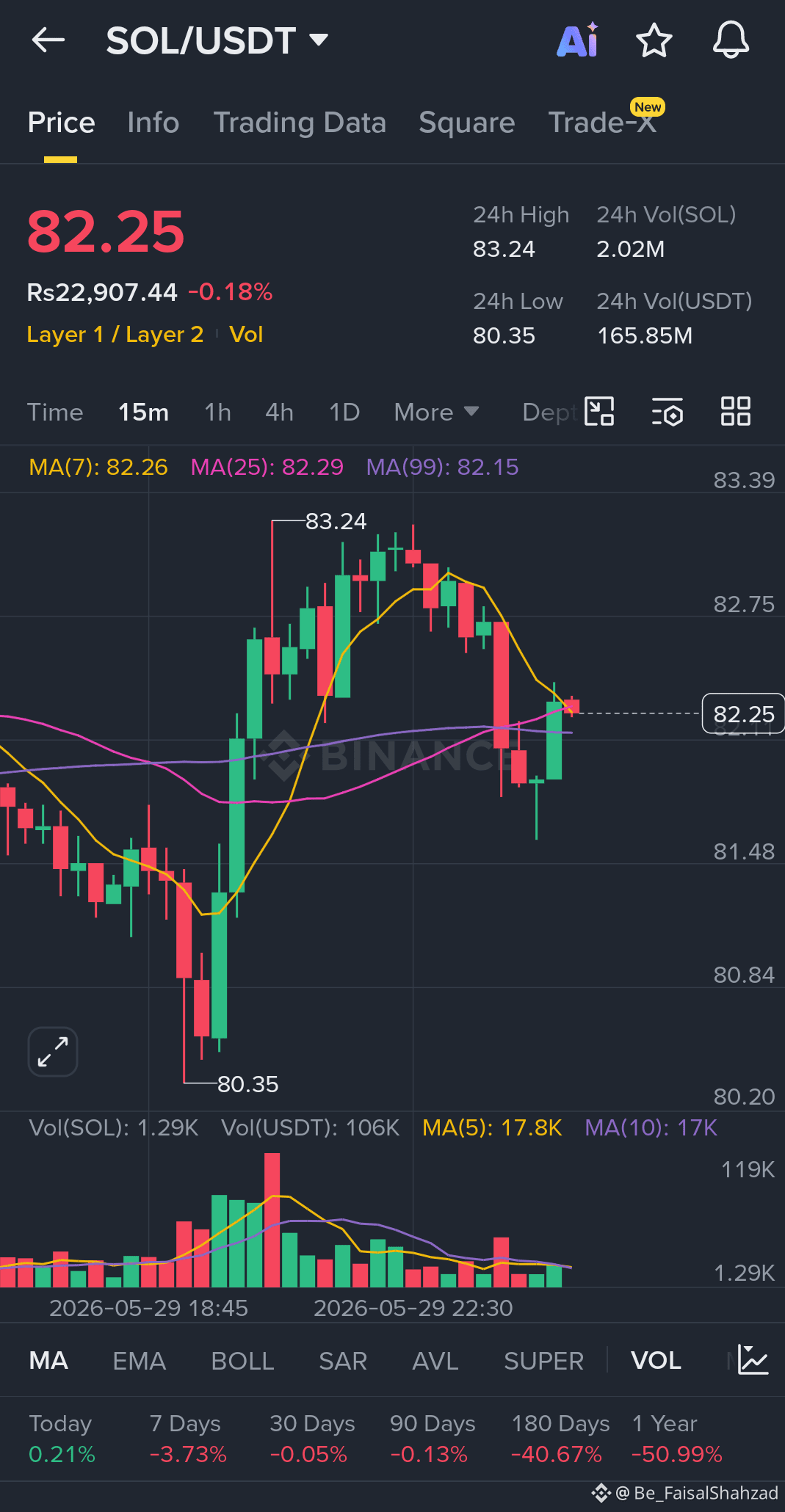Tap the 24h Vol(USDT) 165.85M value
The width and height of the screenshot is (785, 1512).
pyautogui.click(x=645, y=336)
